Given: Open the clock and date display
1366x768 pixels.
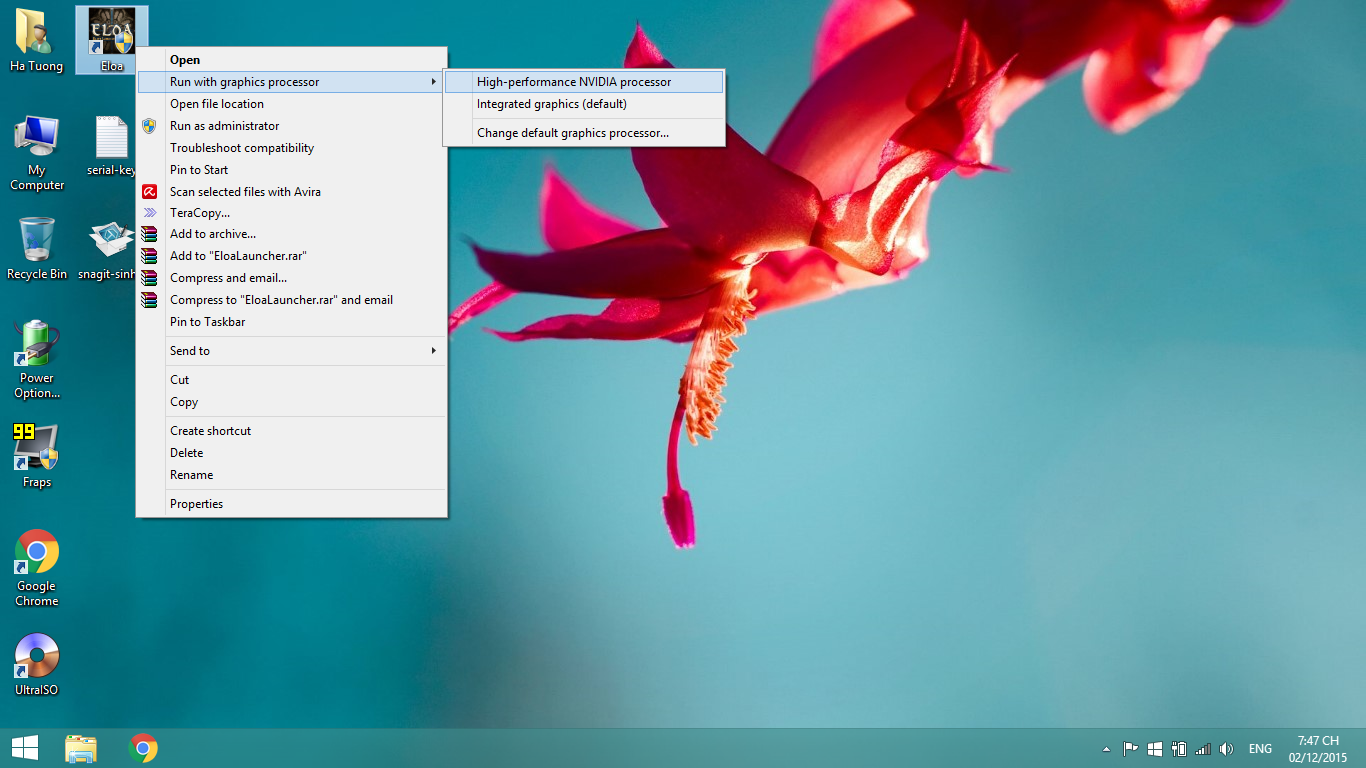Looking at the screenshot, I should tap(1318, 748).
